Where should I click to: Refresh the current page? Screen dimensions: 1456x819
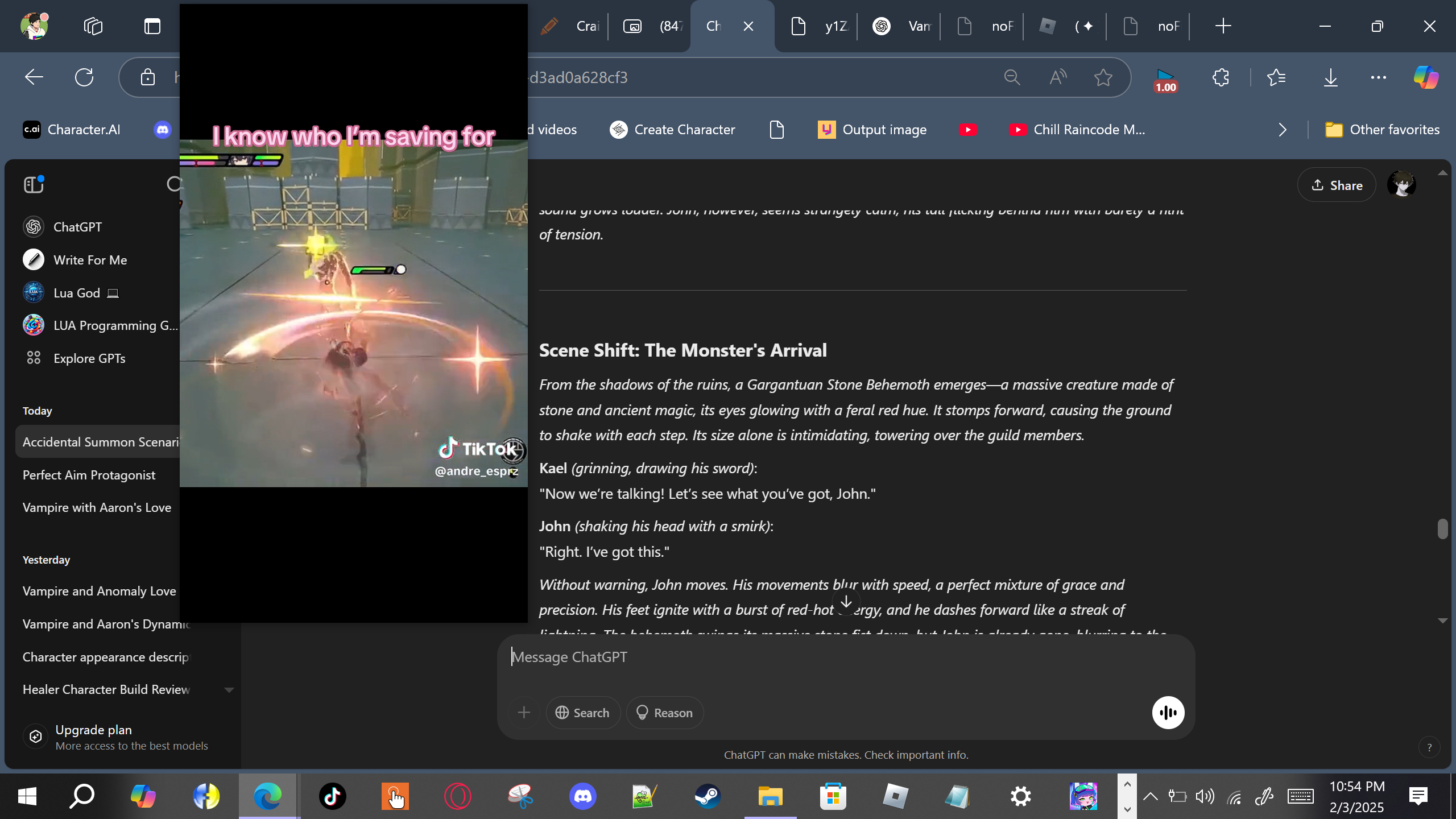point(84,77)
